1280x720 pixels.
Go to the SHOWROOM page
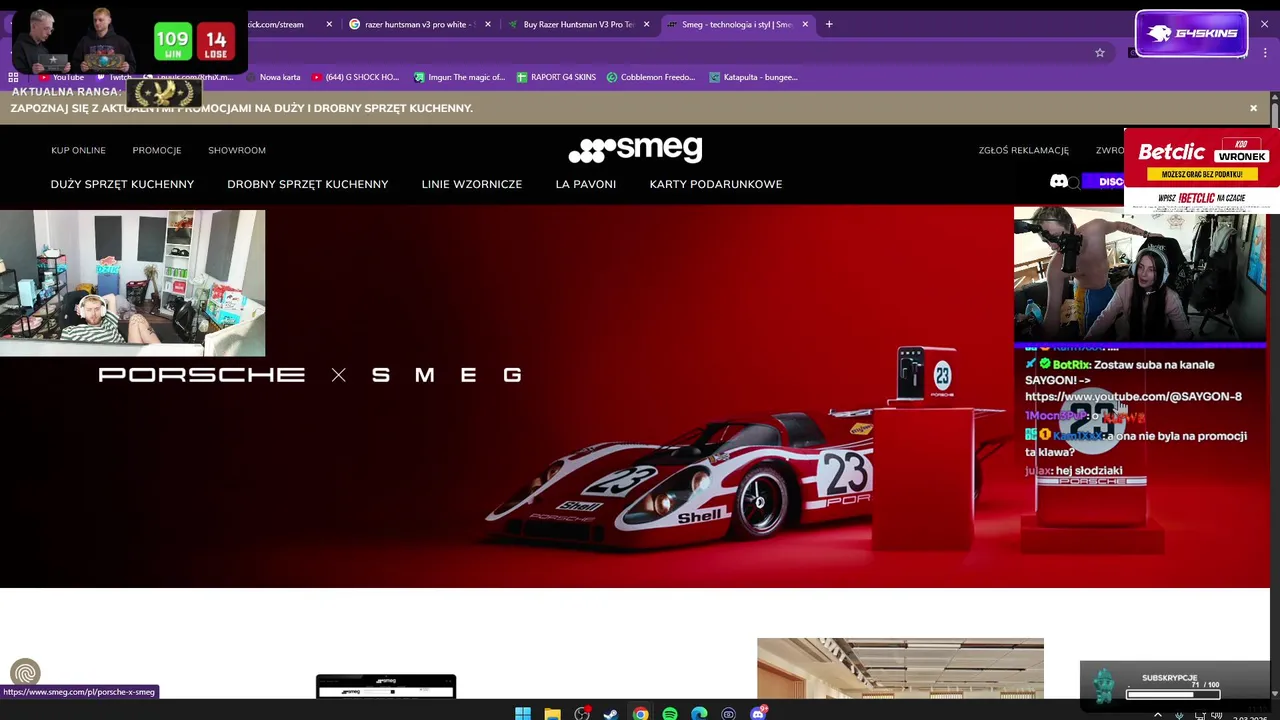click(x=237, y=150)
